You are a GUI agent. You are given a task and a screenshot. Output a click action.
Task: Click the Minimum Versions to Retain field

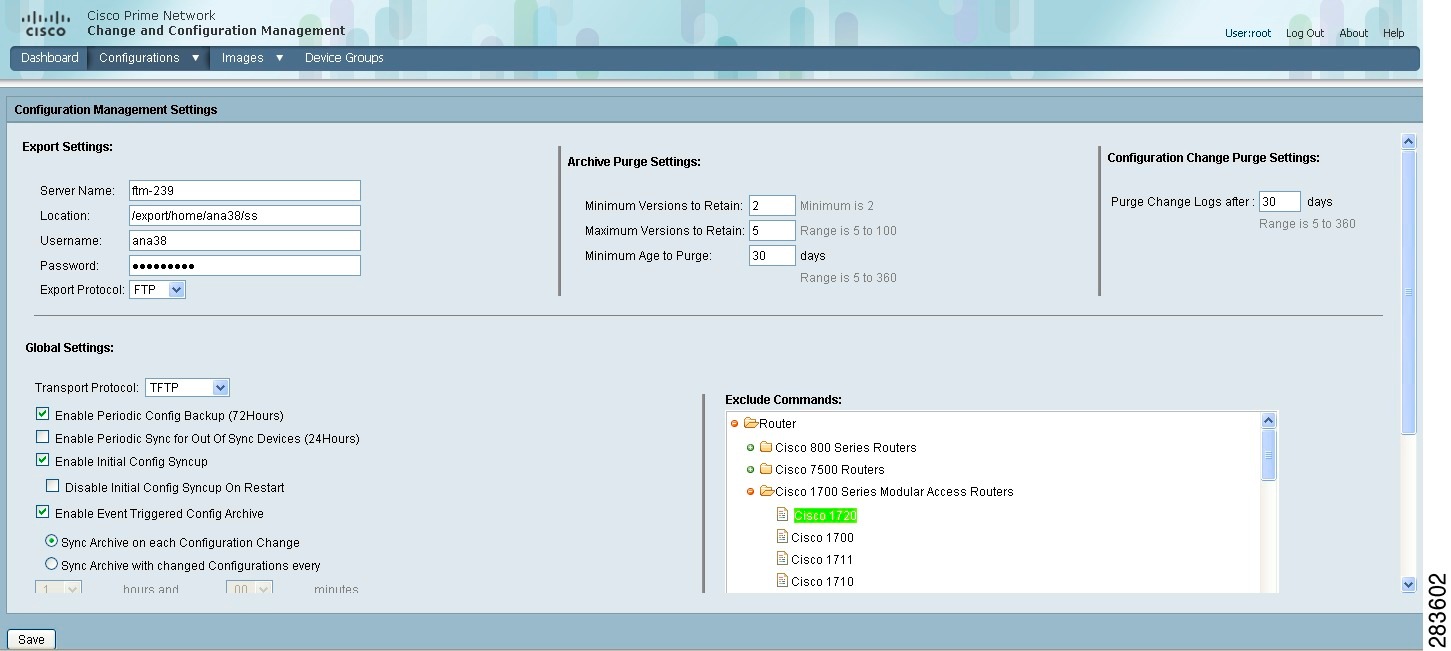click(772, 205)
